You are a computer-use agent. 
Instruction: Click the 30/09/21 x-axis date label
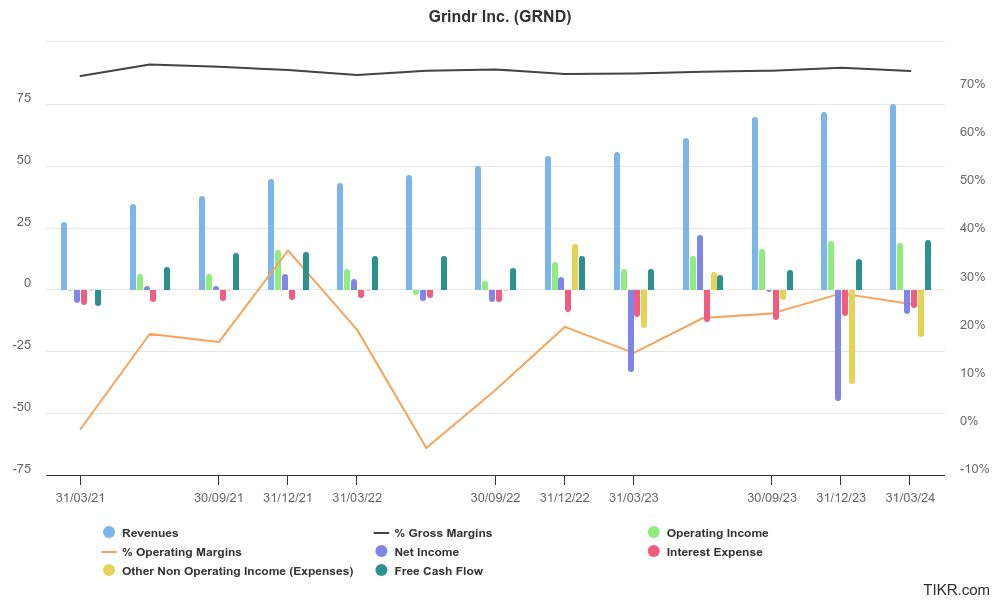click(x=219, y=498)
